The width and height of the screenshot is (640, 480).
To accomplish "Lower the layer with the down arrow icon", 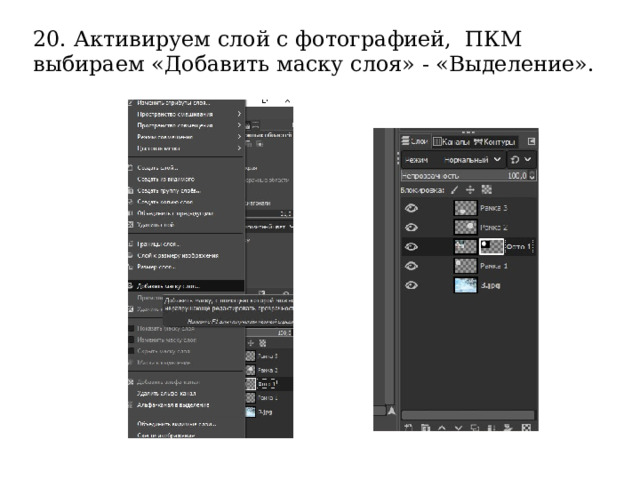I will (458, 427).
